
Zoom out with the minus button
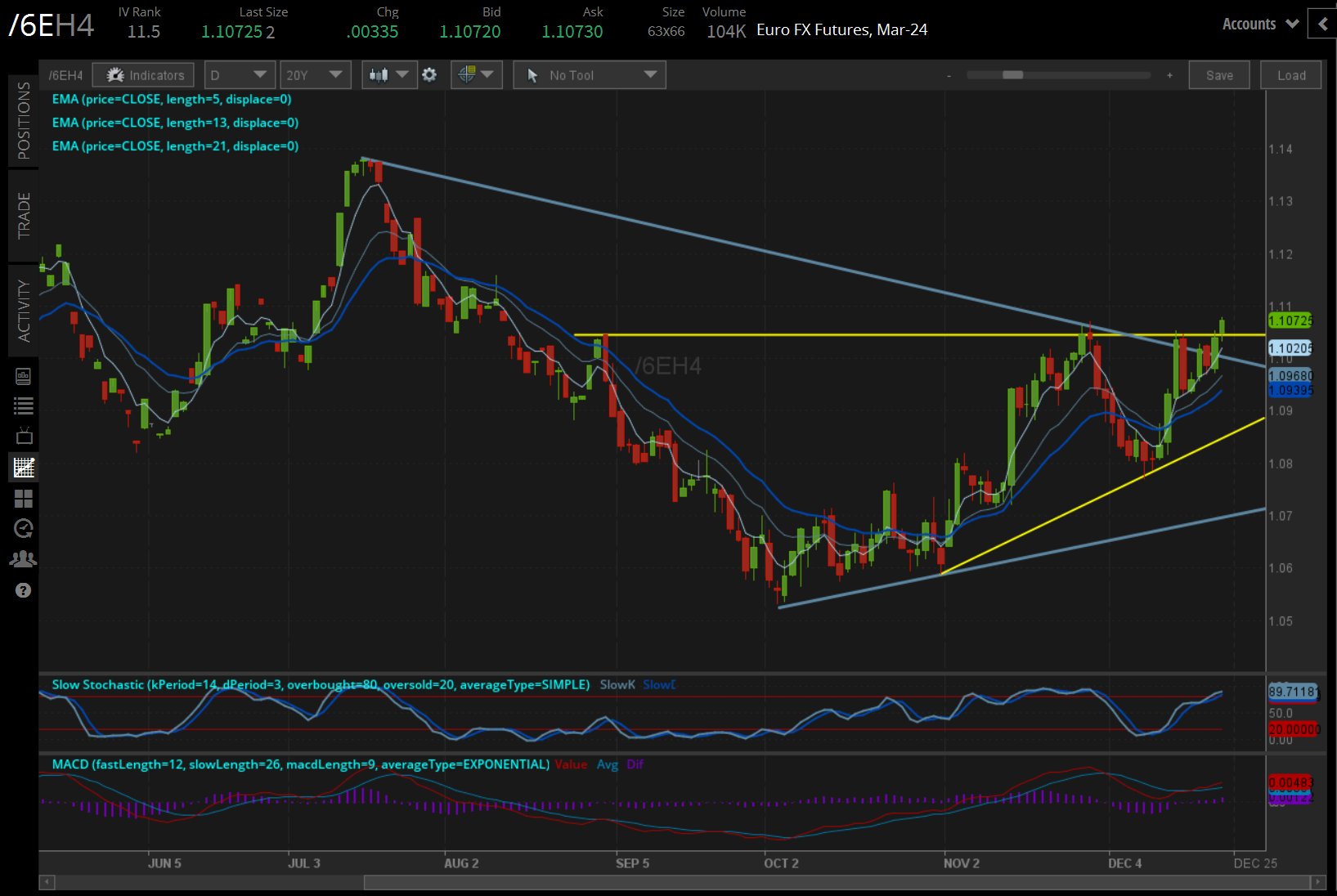coord(949,75)
